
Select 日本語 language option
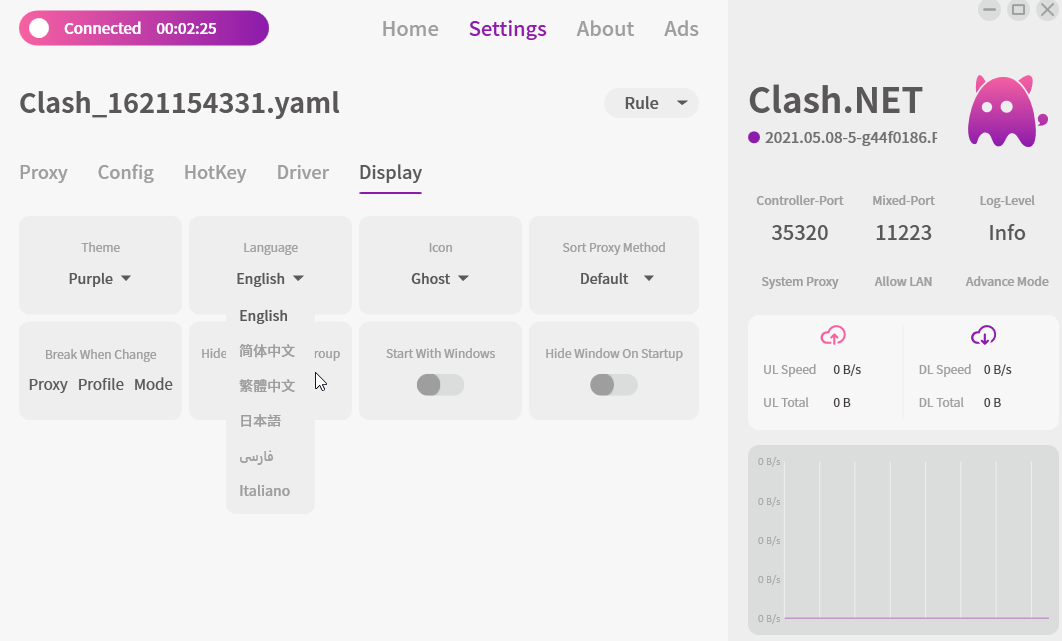pyautogui.click(x=260, y=421)
